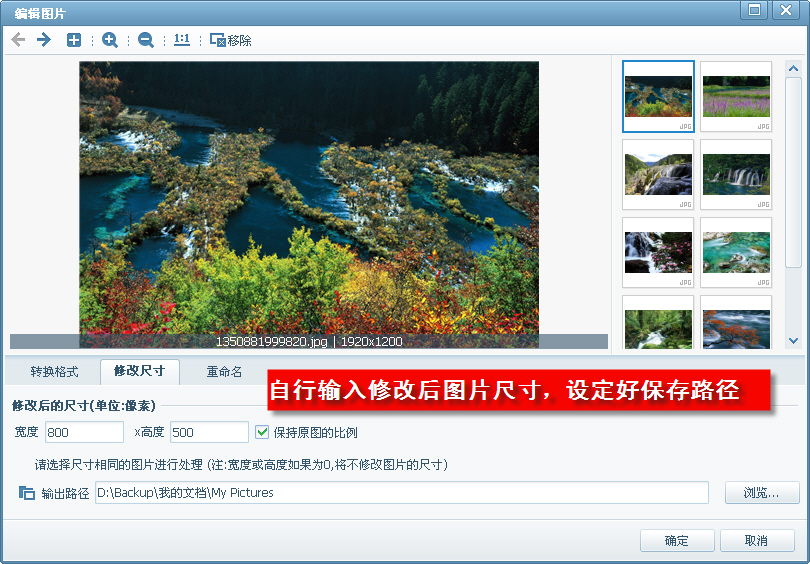Zoom in with magnifier plus icon
This screenshot has width=810, height=564.
point(110,40)
